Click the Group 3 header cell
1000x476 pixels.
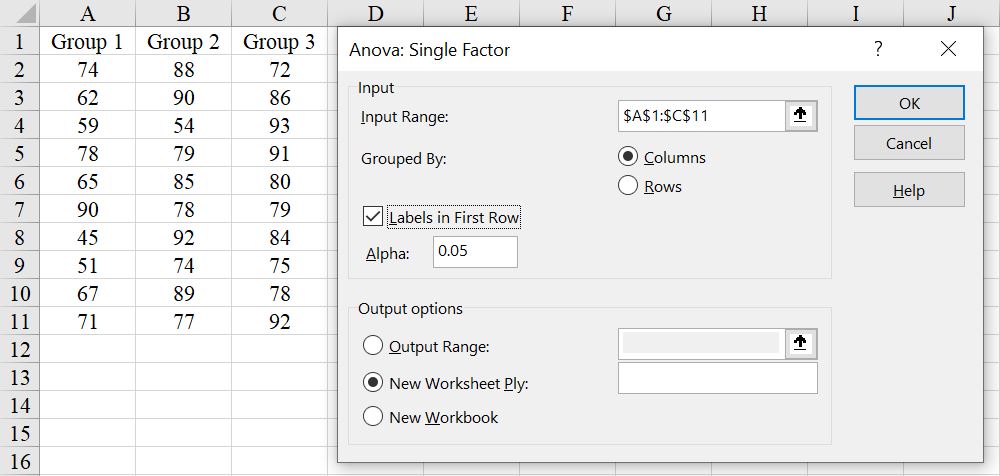279,42
